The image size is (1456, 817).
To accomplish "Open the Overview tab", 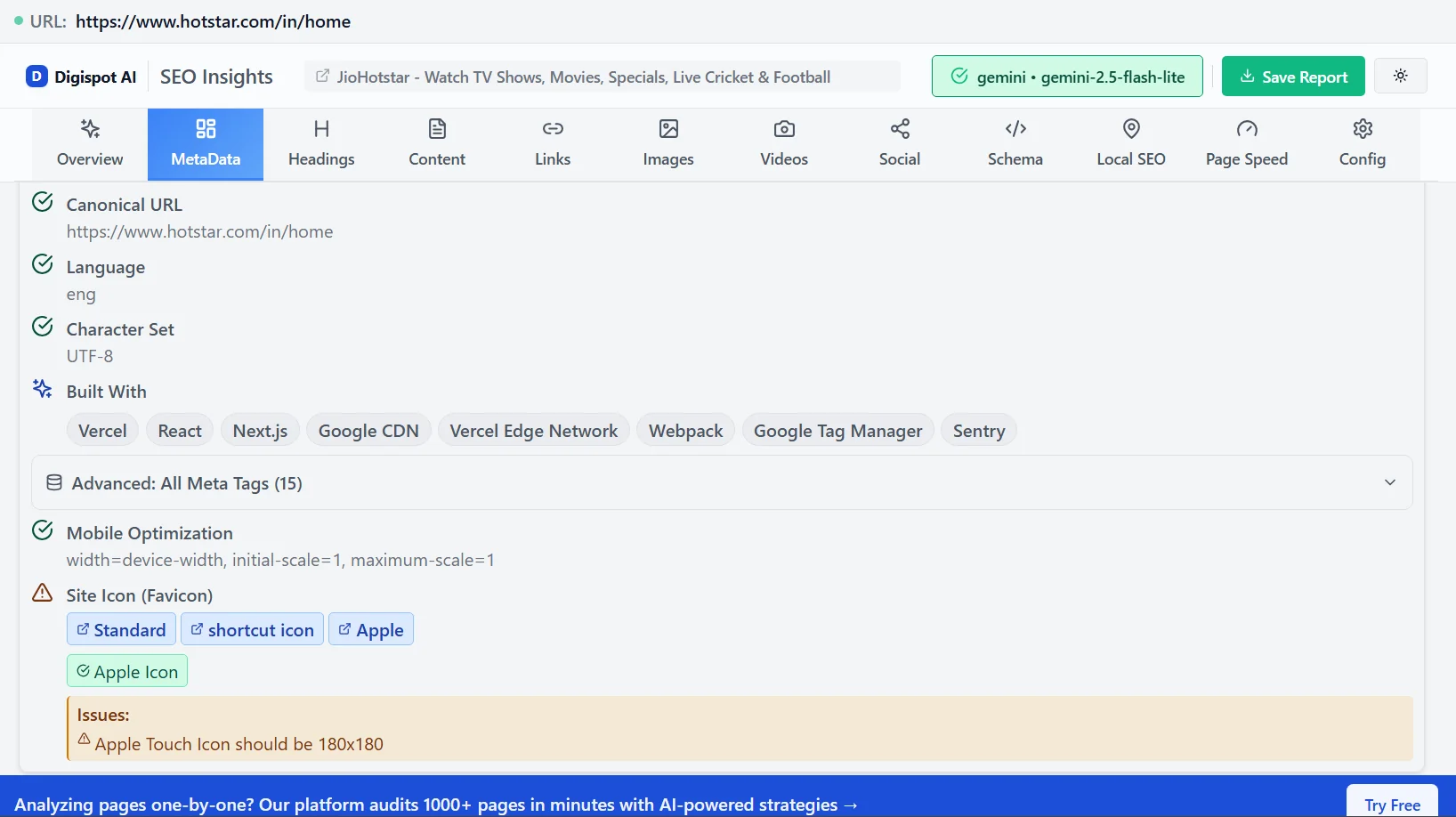I will coord(90,144).
